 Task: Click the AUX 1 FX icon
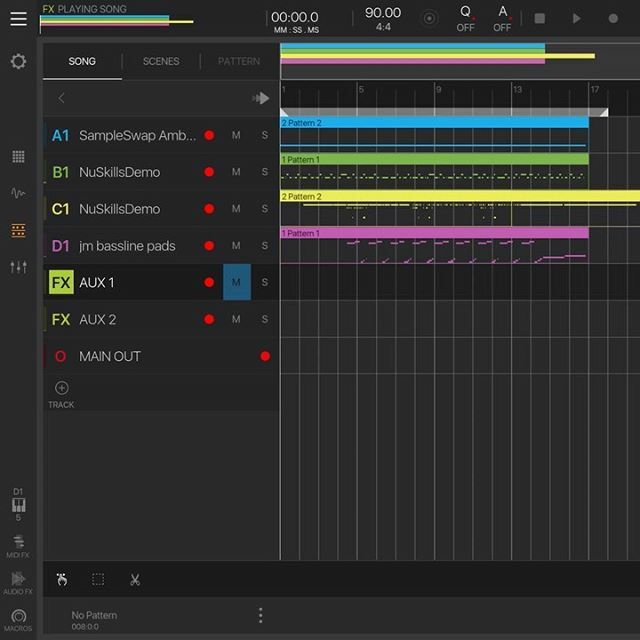tap(61, 282)
